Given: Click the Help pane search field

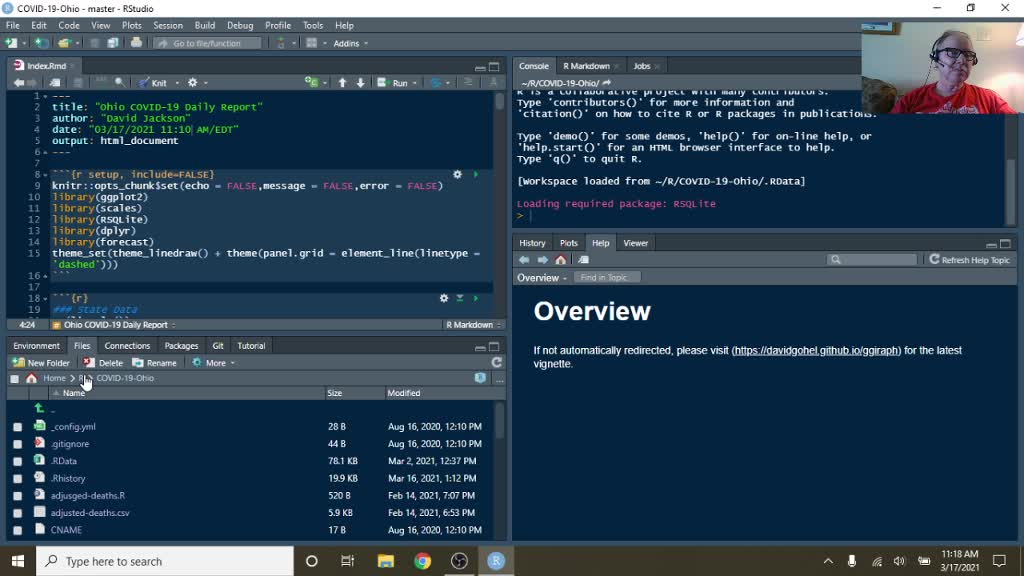Looking at the screenshot, I should tap(872, 260).
